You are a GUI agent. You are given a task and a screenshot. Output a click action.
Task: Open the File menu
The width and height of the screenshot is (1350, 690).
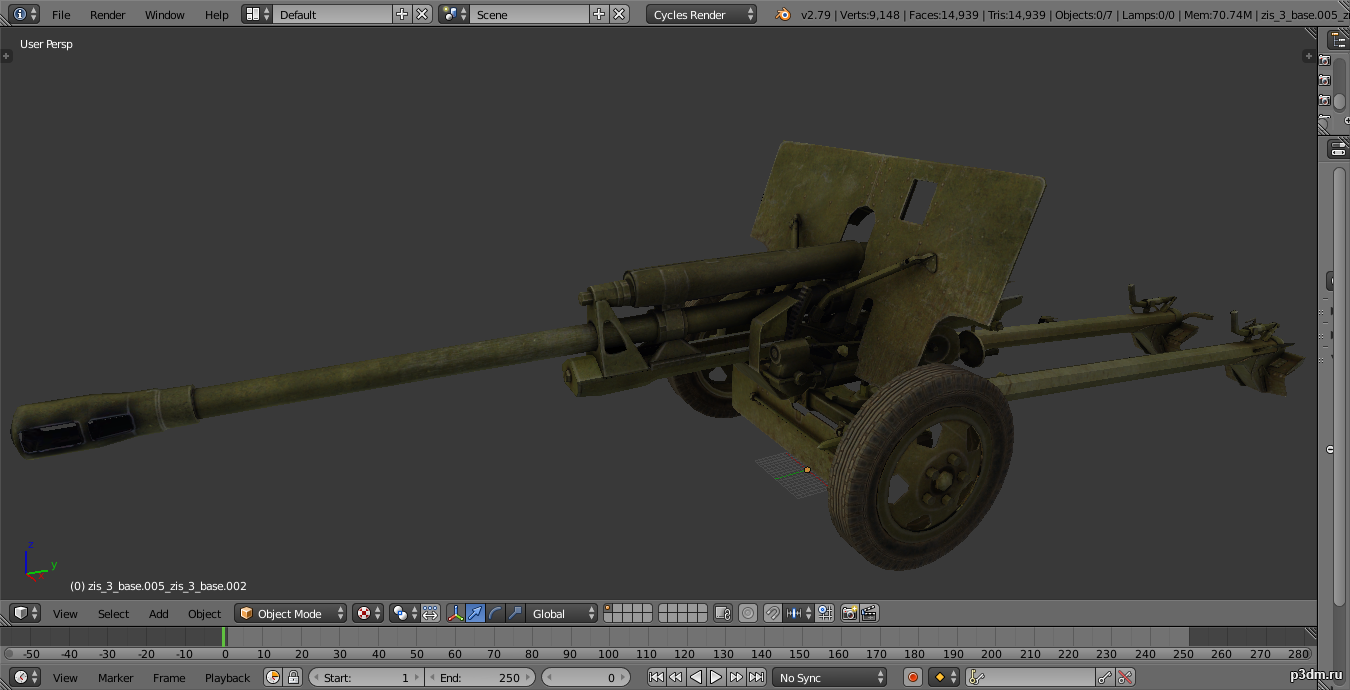point(61,15)
